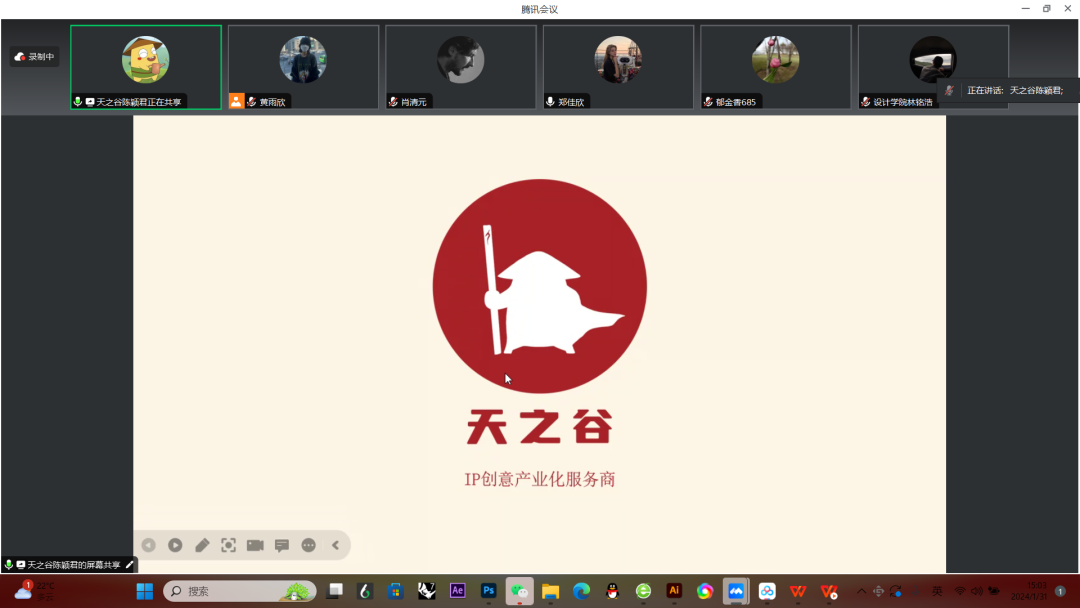Click the play button in presentation toolbar
The height and width of the screenshot is (608, 1080).
175,545
